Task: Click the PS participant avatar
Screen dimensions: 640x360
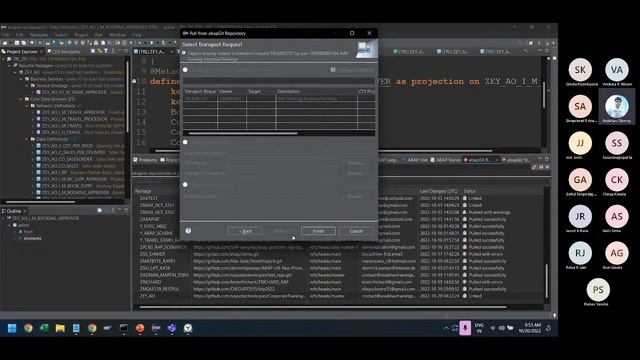Action: coord(598,290)
